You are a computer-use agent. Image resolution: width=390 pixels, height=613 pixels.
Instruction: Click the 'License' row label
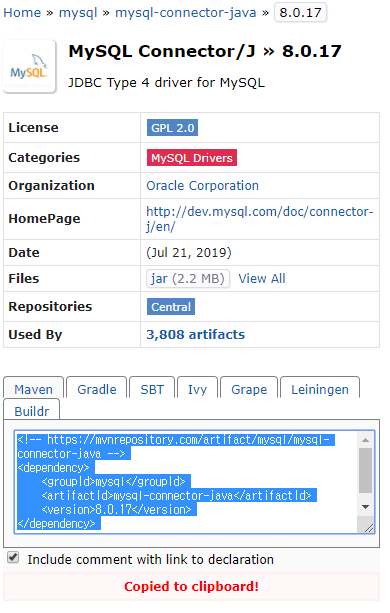pyautogui.click(x=33, y=127)
